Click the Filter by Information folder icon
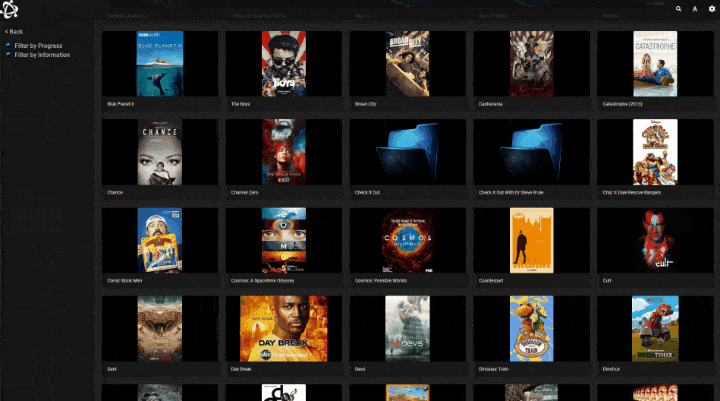Screen dimensions: 720x401 click(8, 55)
